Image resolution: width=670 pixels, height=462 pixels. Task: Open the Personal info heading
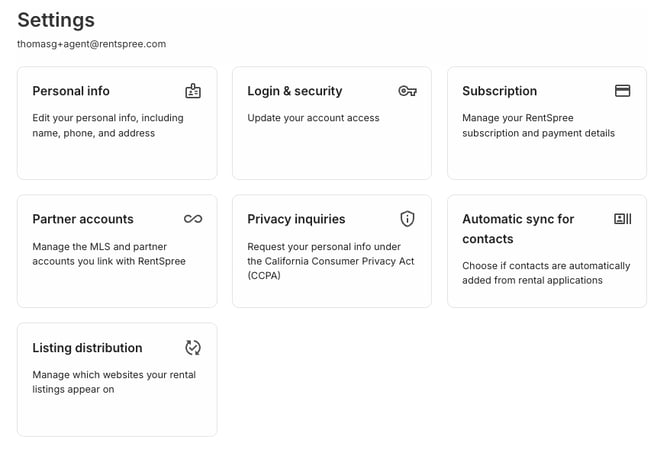71,91
